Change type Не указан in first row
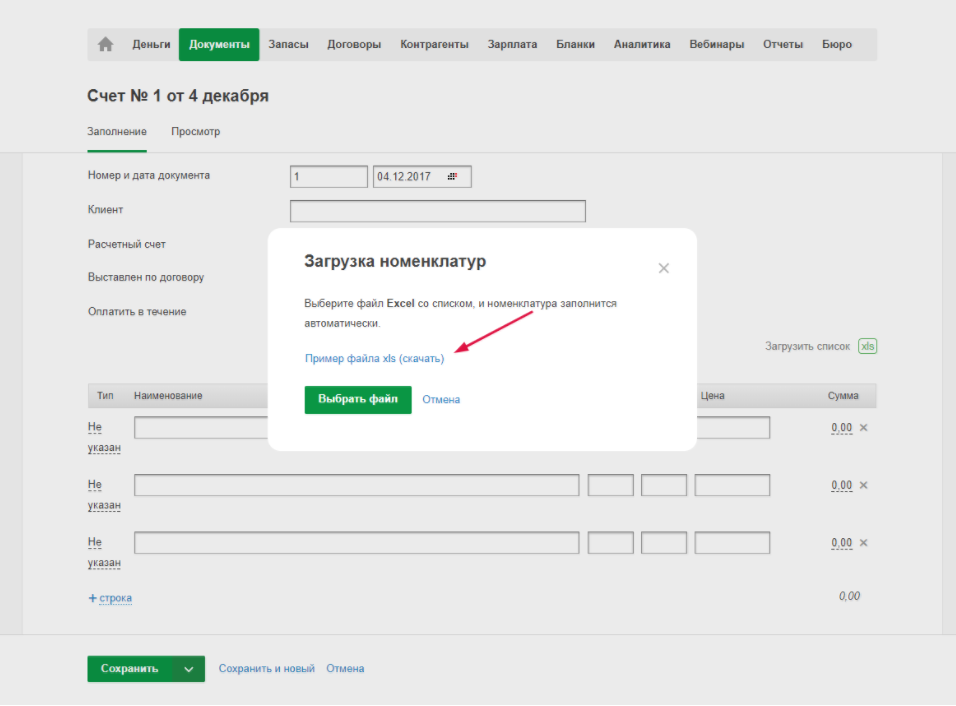Image resolution: width=956 pixels, height=706 pixels. (x=104, y=437)
